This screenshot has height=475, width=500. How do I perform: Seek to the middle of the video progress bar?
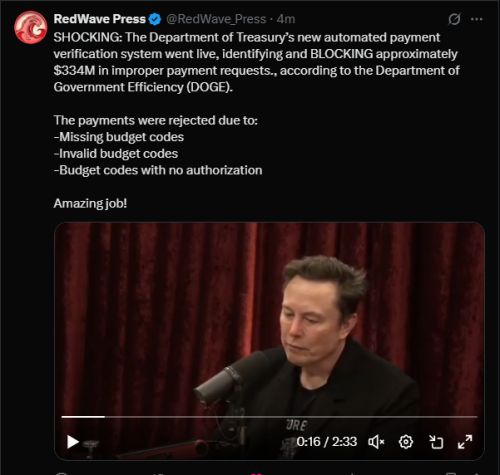coord(270,417)
